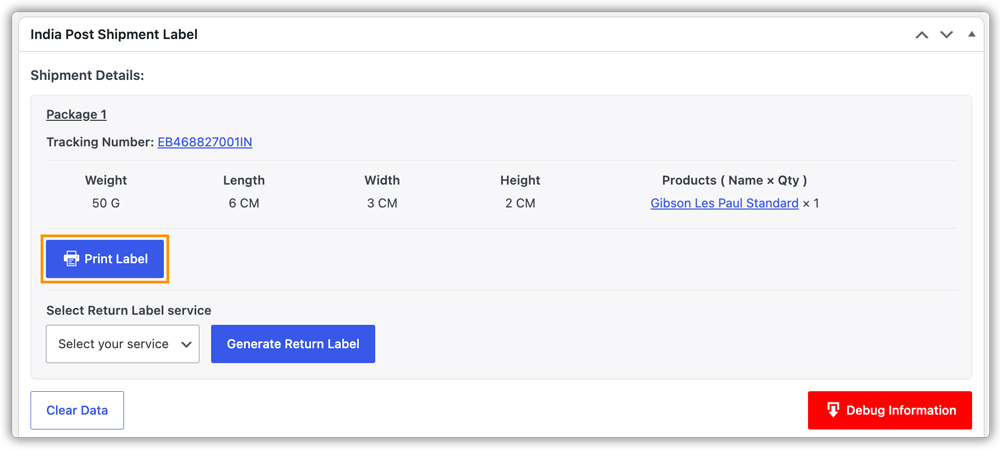
Task: Click the Width column header
Action: [x=382, y=181]
